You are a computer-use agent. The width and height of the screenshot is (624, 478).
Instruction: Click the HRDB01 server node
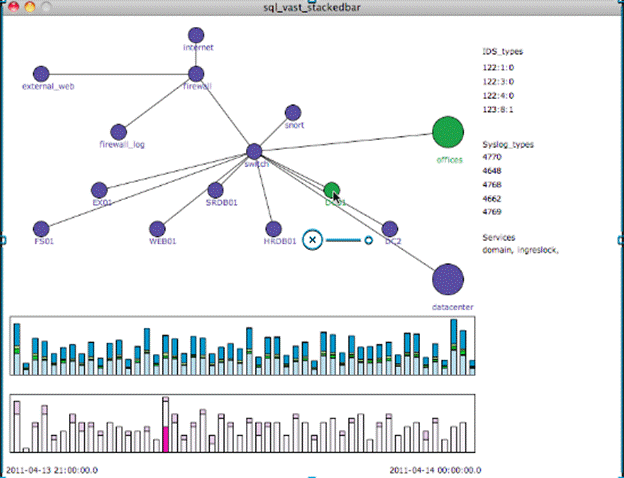point(274,229)
